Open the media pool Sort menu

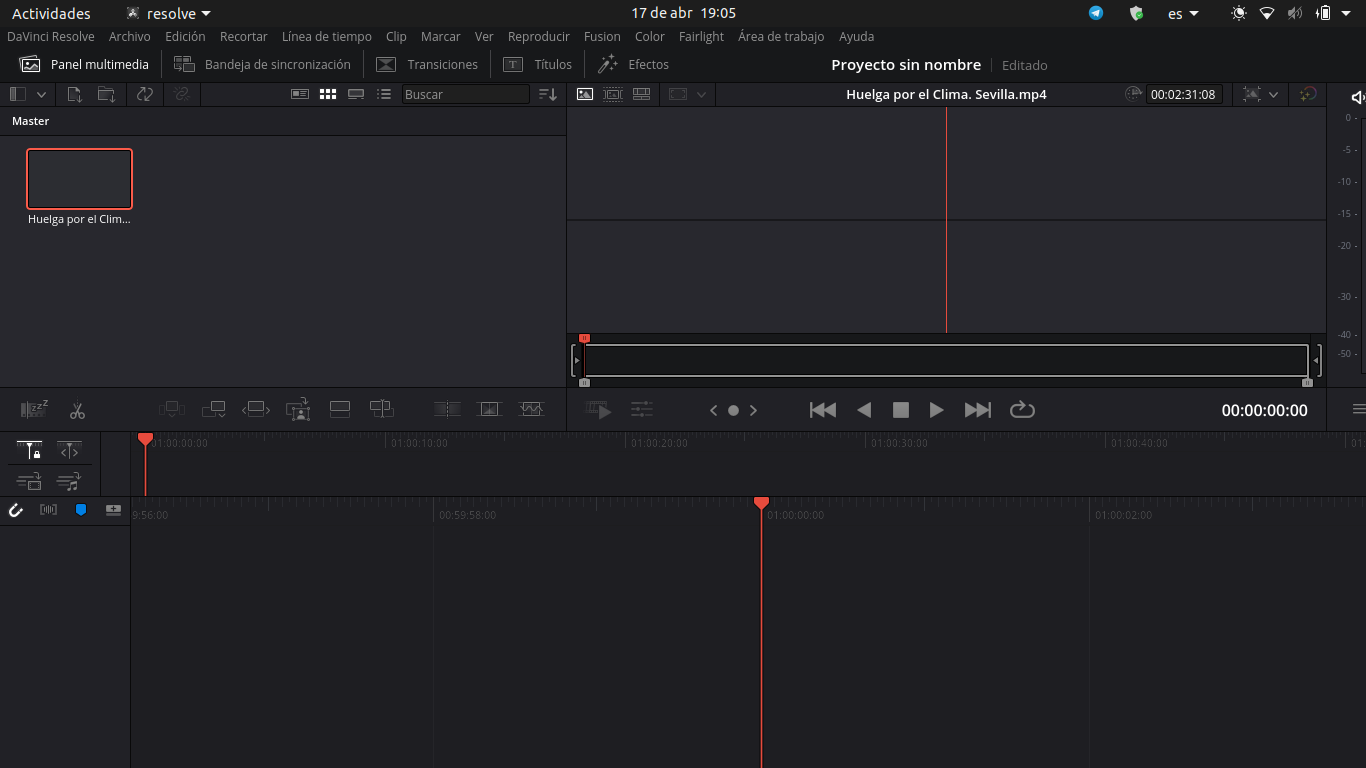click(x=548, y=94)
